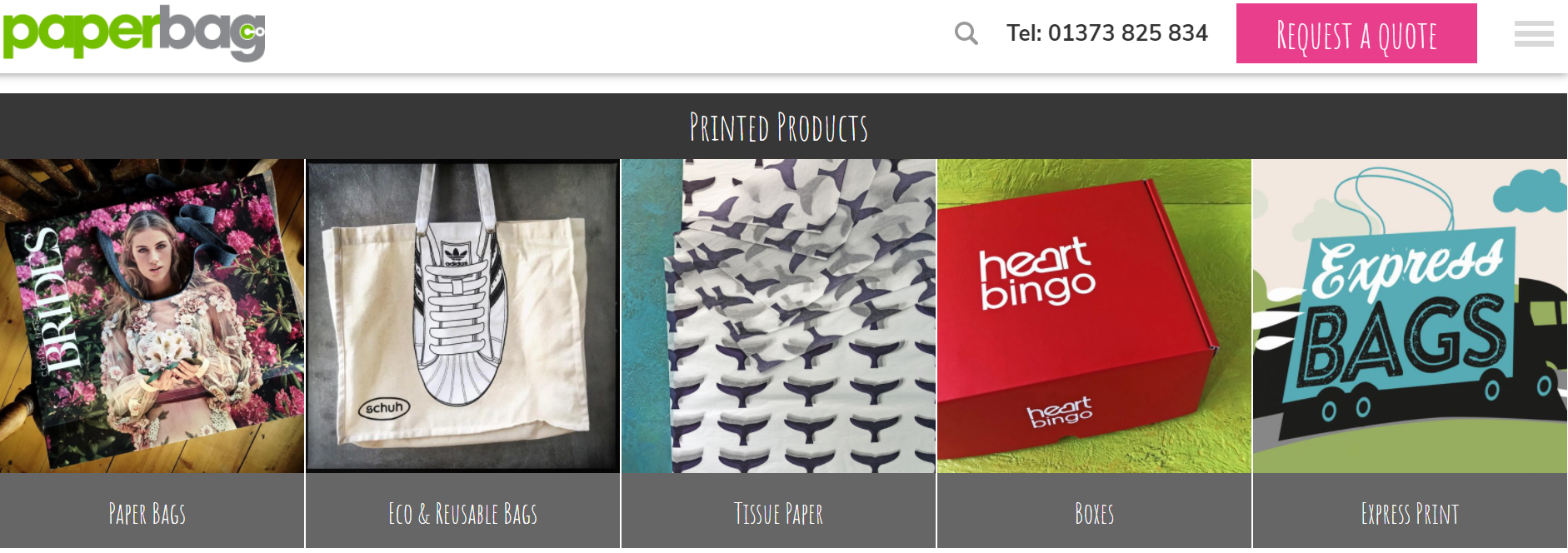Open the Eco & Reusable Bags label

click(x=463, y=514)
